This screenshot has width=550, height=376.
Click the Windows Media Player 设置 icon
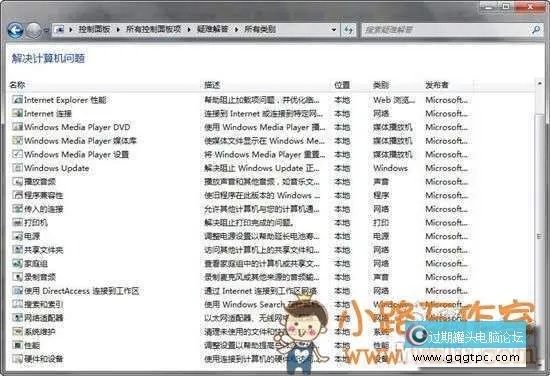[17, 154]
